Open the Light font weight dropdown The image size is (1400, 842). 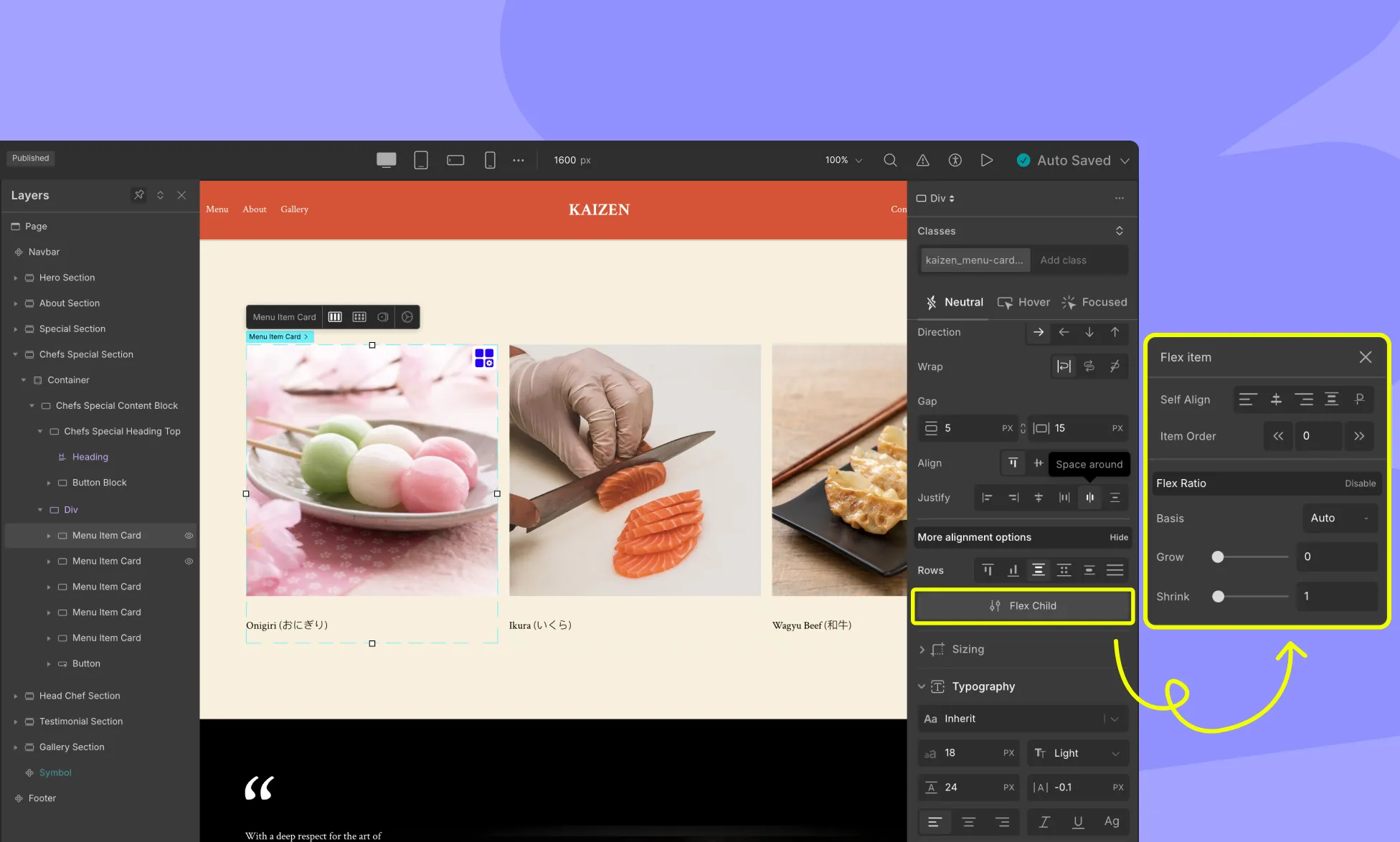[x=1078, y=753]
